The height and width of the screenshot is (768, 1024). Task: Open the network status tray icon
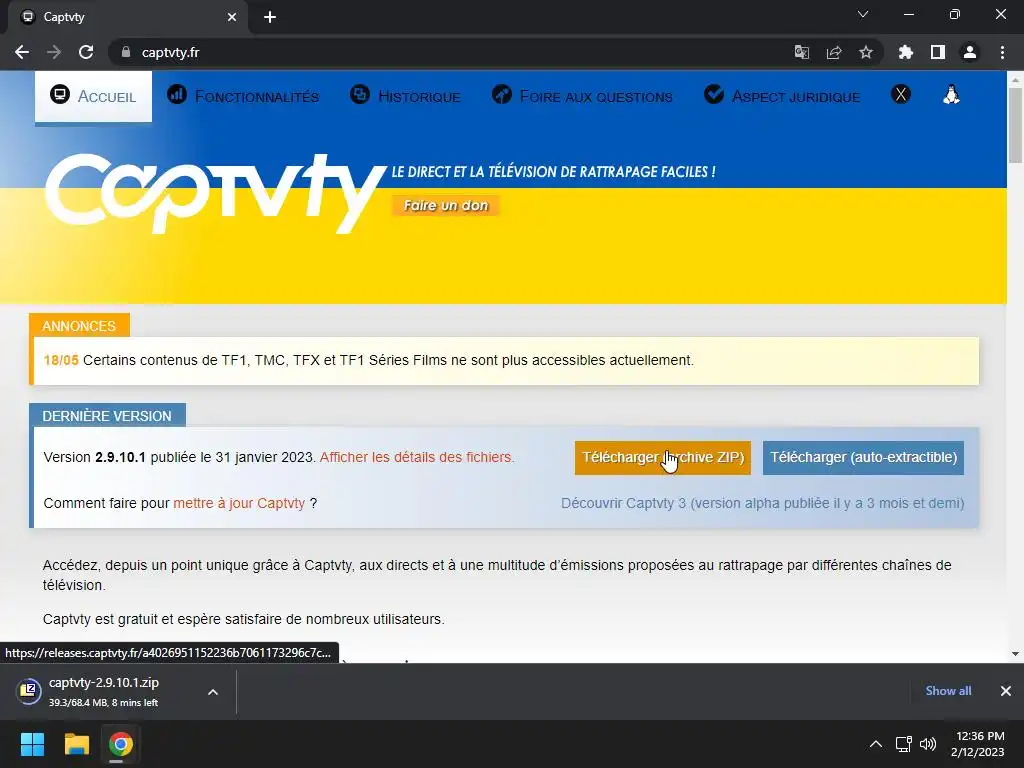tap(904, 744)
